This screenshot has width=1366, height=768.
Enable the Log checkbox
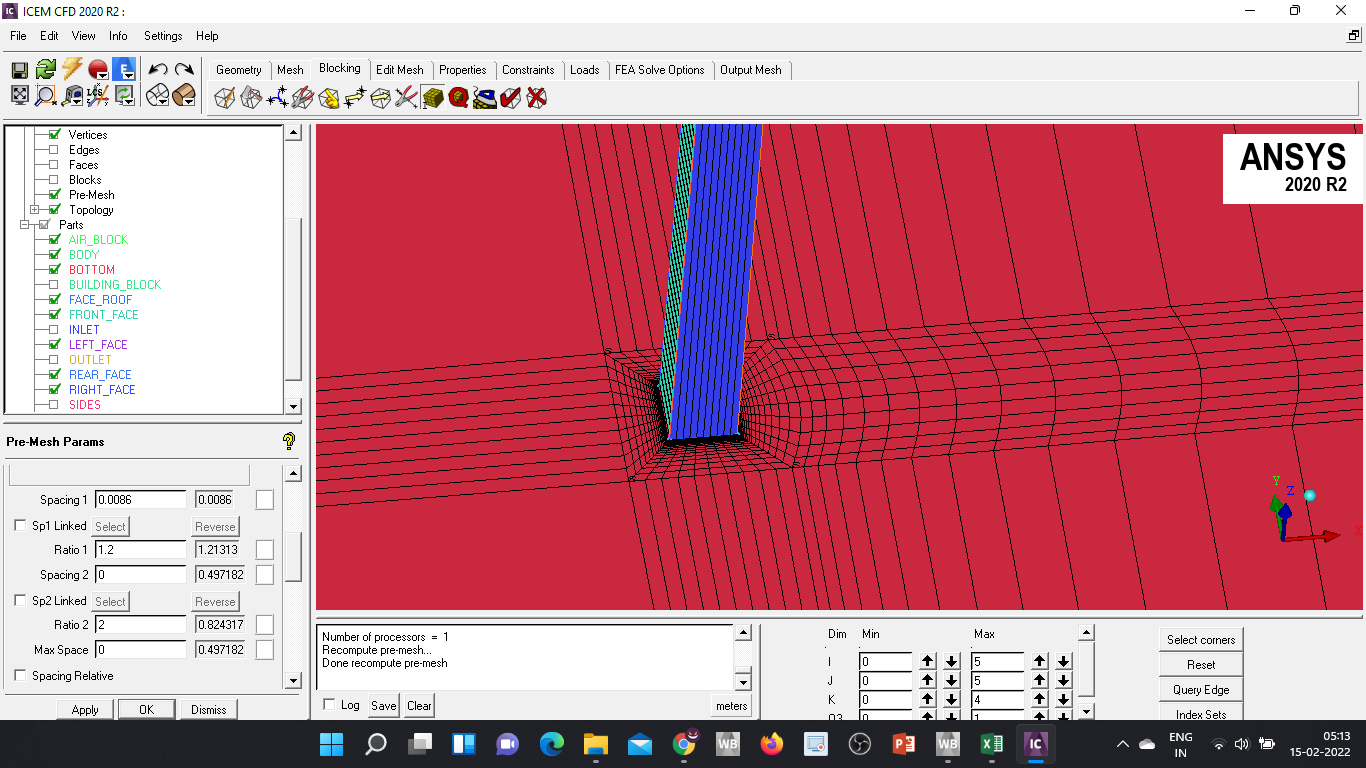pos(330,705)
